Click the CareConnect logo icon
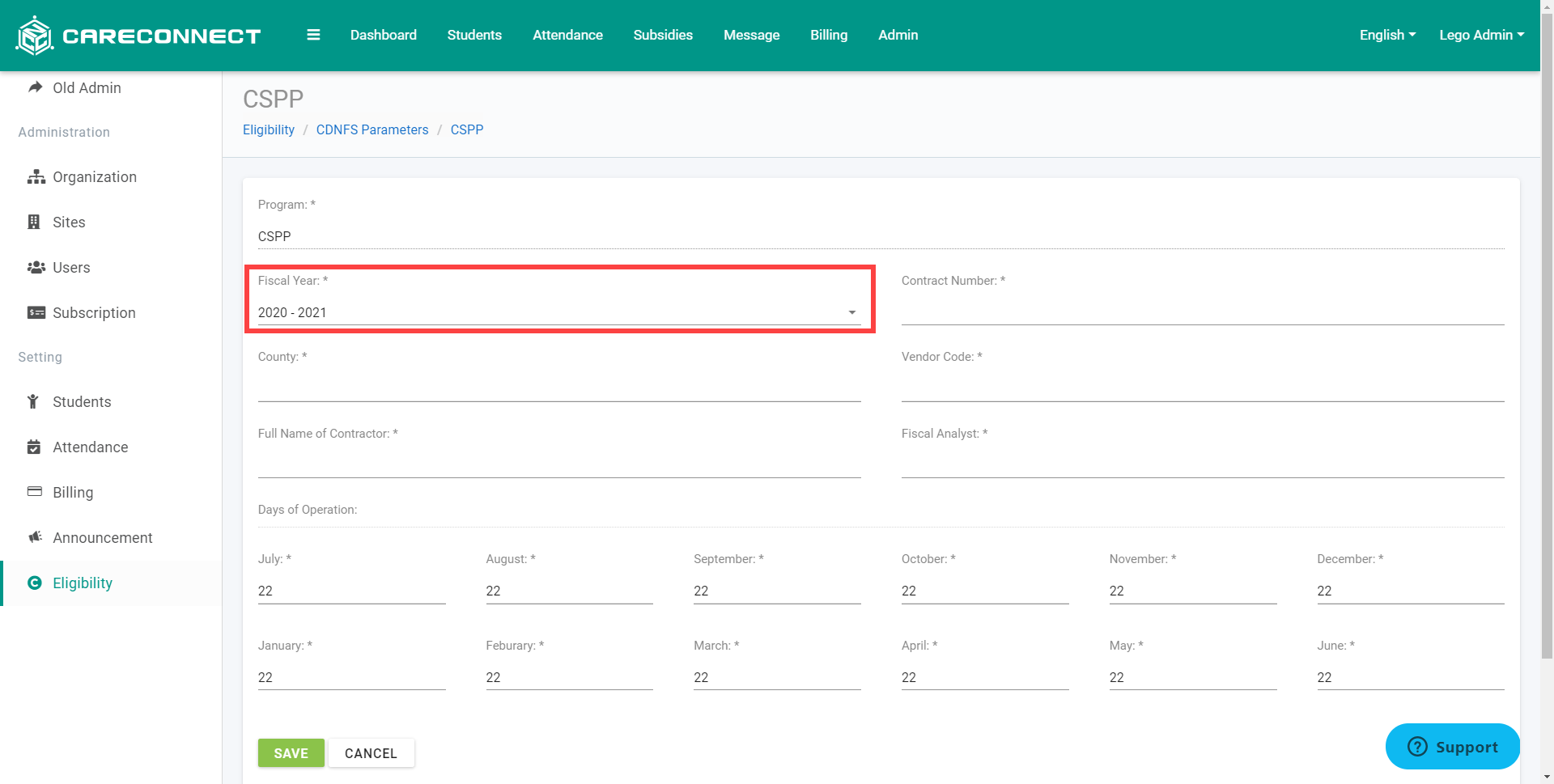The width and height of the screenshot is (1554, 784). tap(35, 36)
